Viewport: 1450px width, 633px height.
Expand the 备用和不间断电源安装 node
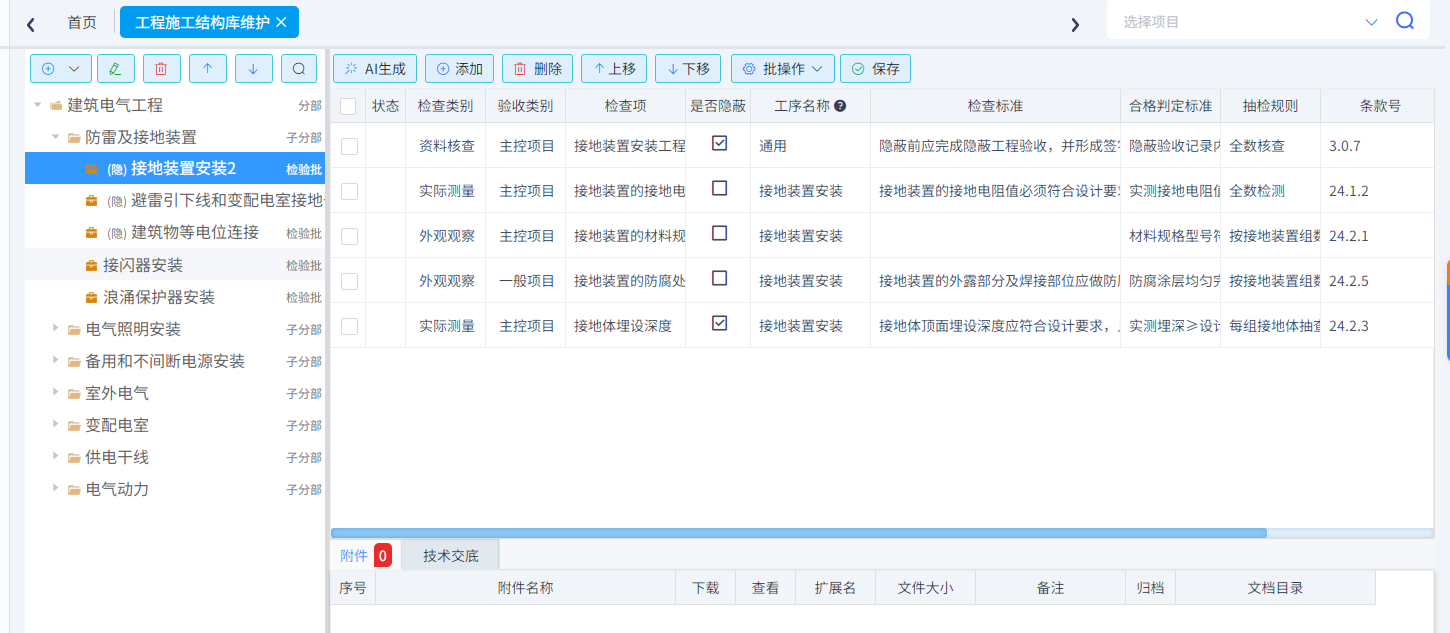[56, 361]
